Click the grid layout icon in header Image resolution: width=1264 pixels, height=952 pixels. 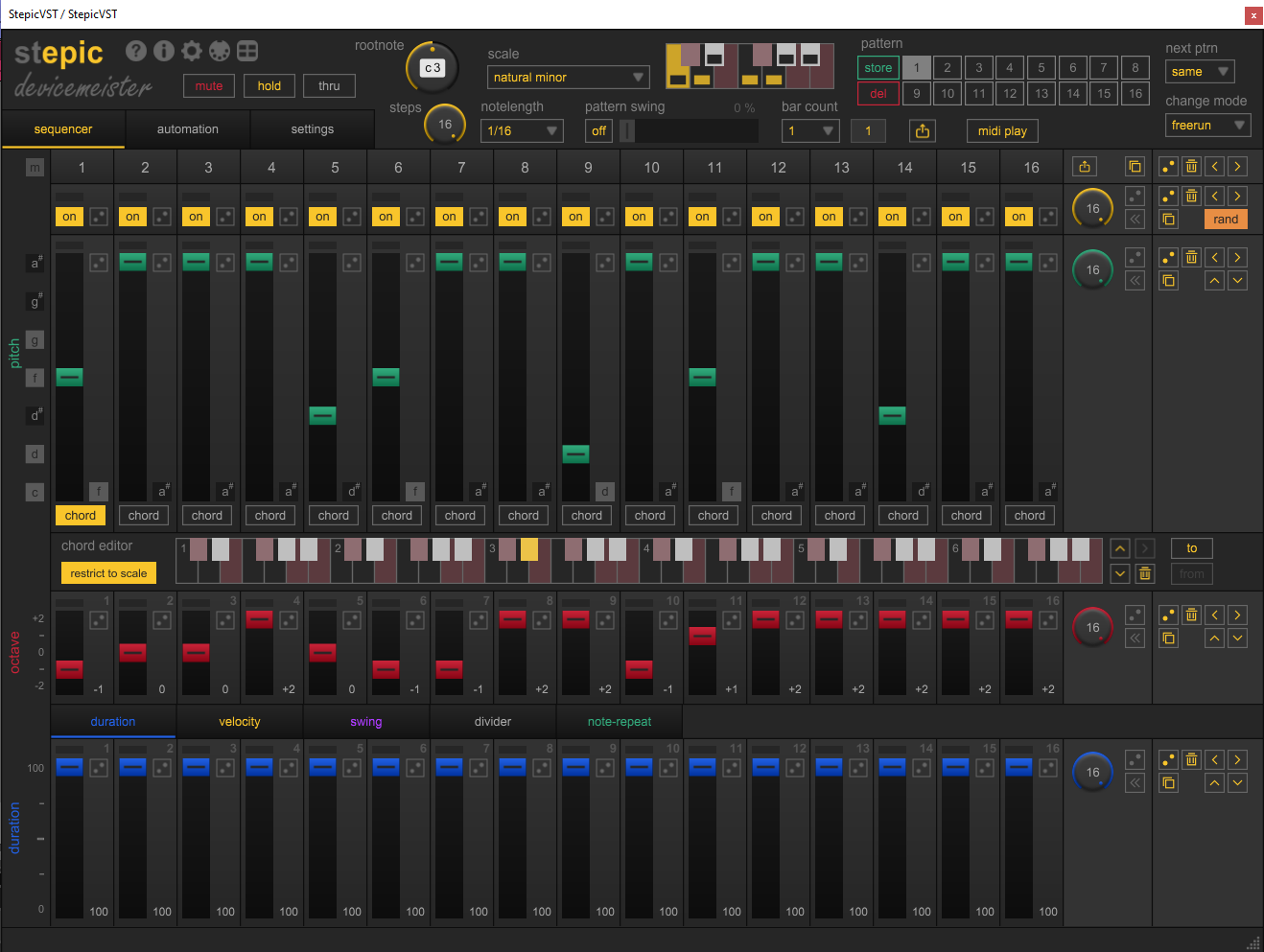tap(247, 51)
